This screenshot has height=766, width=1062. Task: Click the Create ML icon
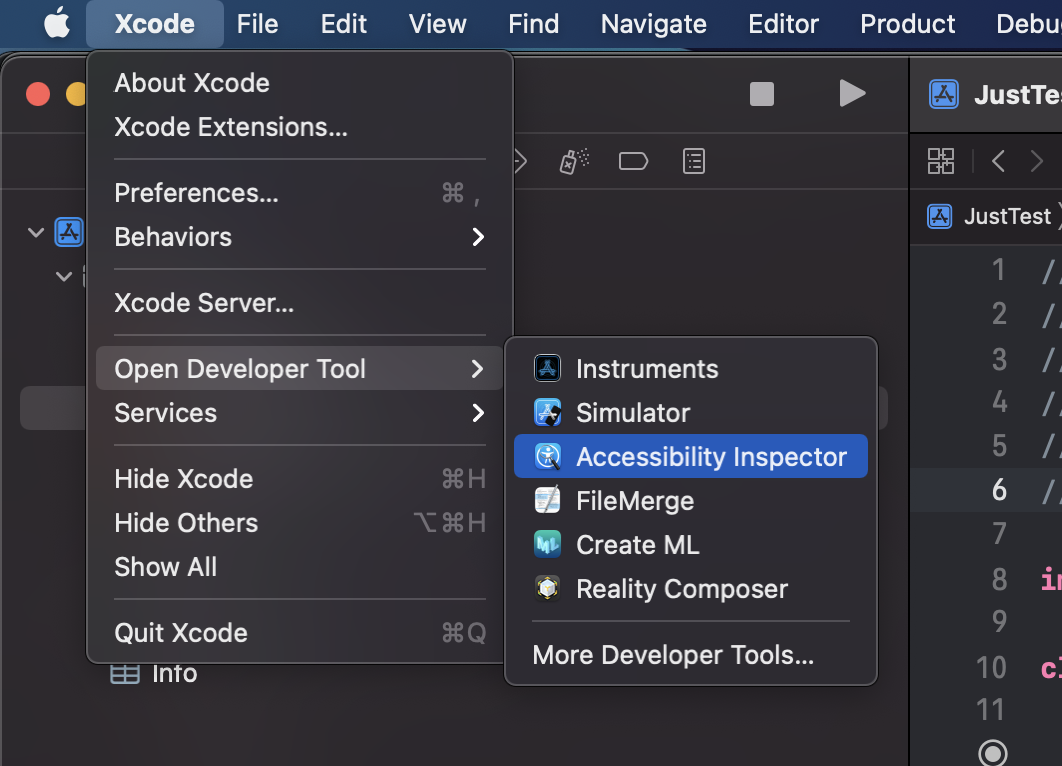[x=547, y=545]
